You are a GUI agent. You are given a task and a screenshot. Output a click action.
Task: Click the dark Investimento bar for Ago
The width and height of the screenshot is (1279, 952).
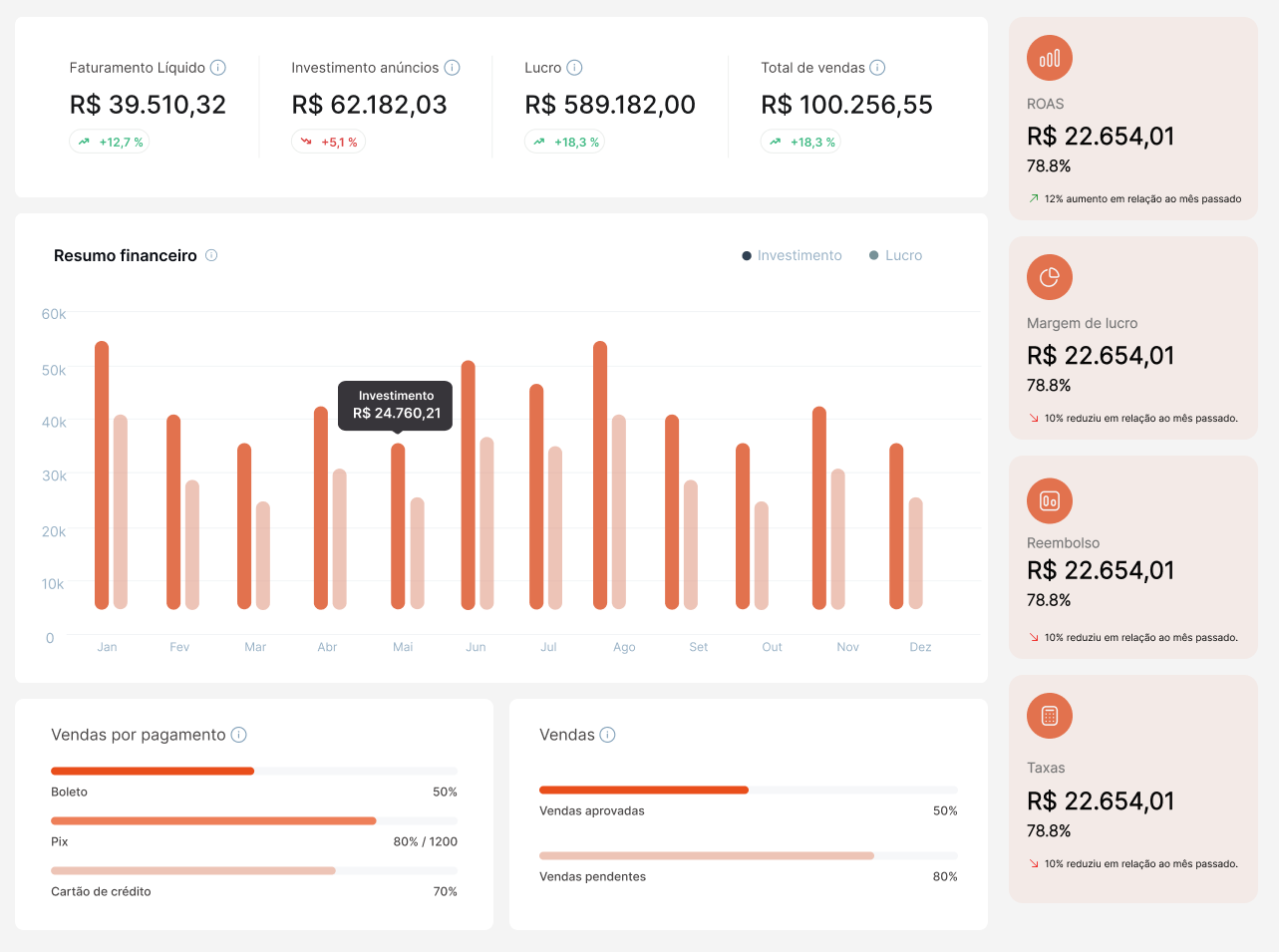tap(600, 476)
